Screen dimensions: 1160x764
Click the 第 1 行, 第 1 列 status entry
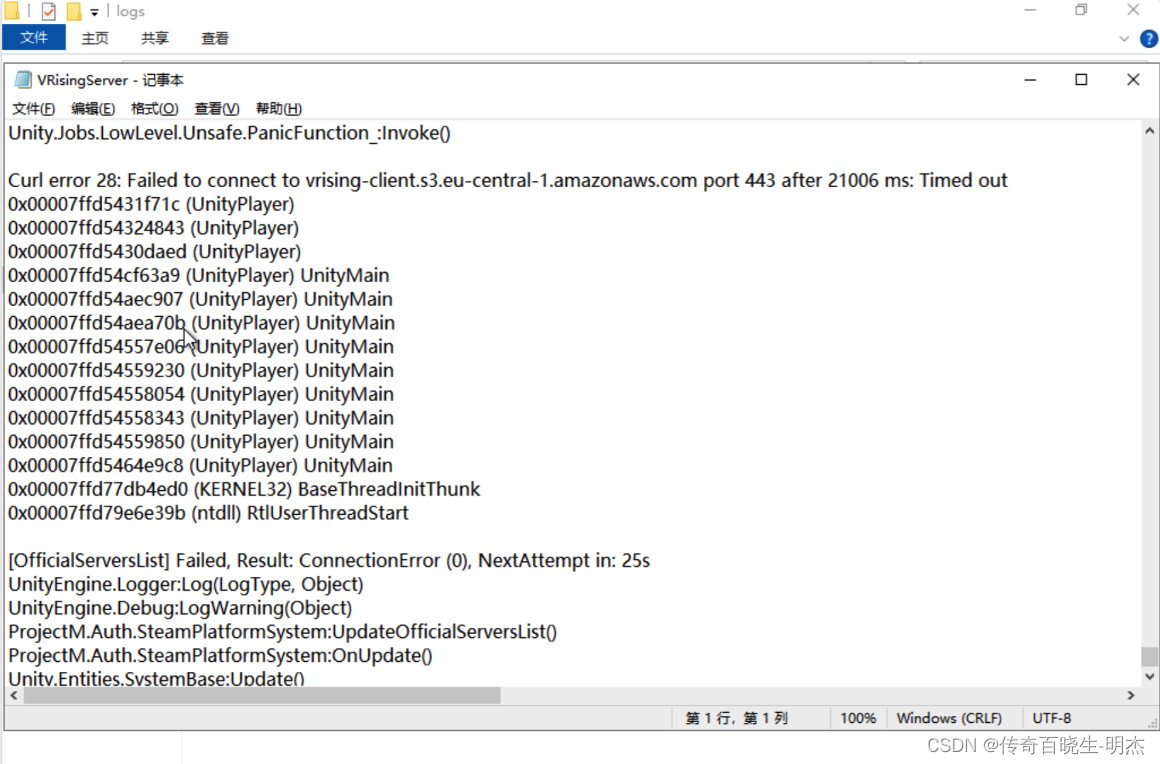[737, 718]
